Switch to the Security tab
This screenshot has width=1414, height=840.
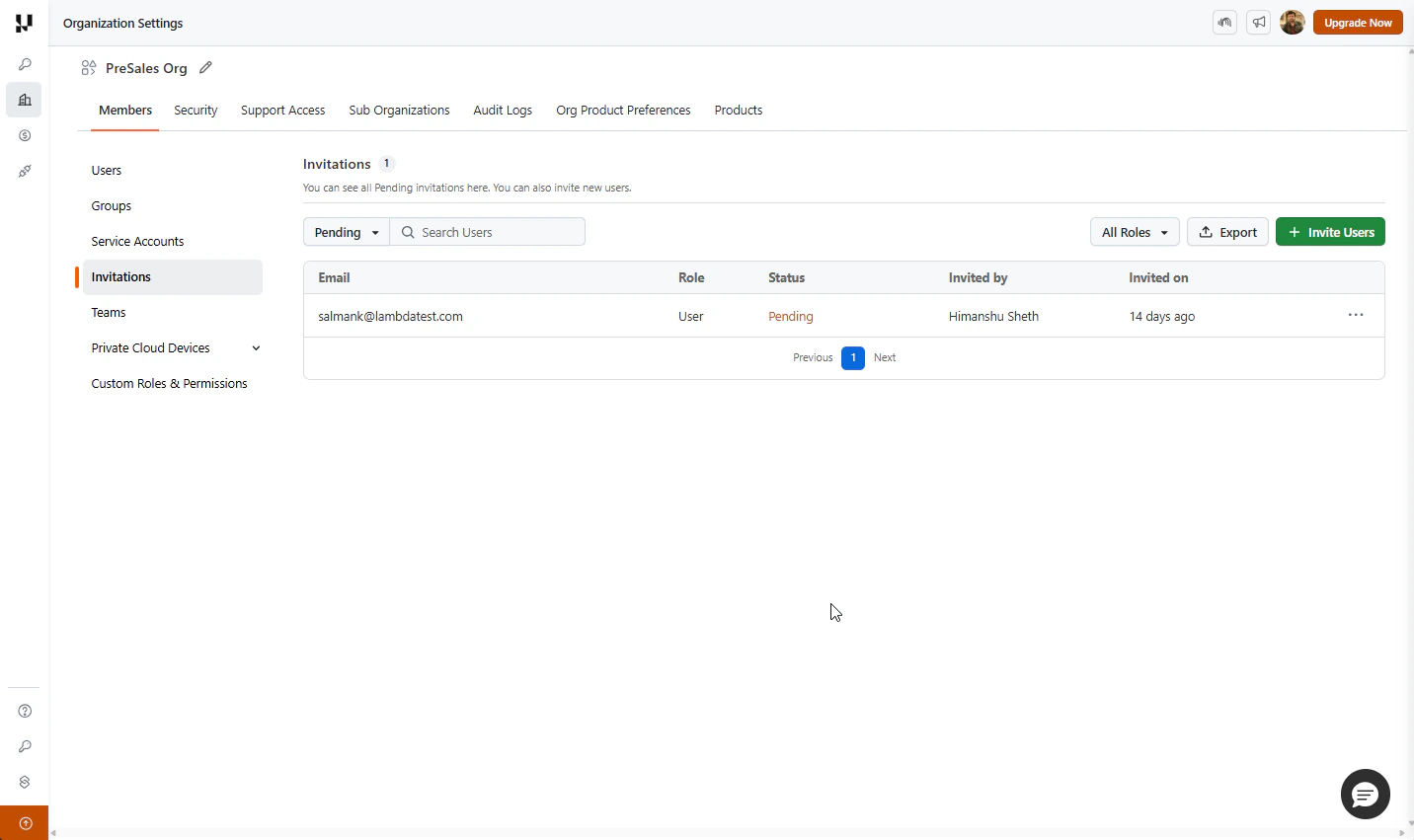click(196, 111)
